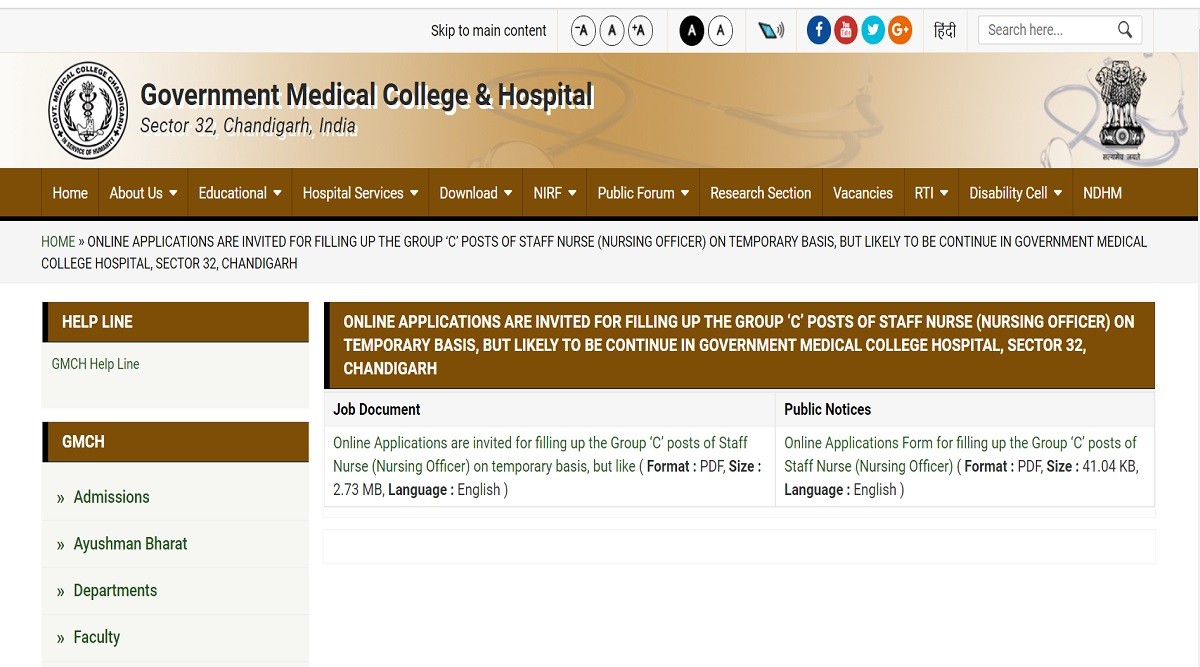This screenshot has width=1200, height=667.
Task: Increase font size with the +A icon
Action: 640,31
